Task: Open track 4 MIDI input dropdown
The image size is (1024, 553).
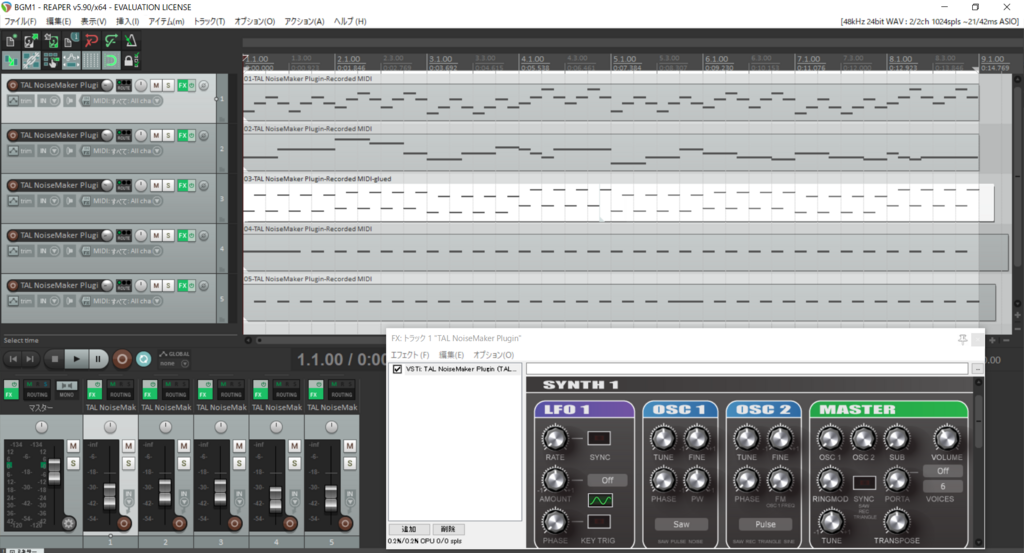Action: (157, 251)
